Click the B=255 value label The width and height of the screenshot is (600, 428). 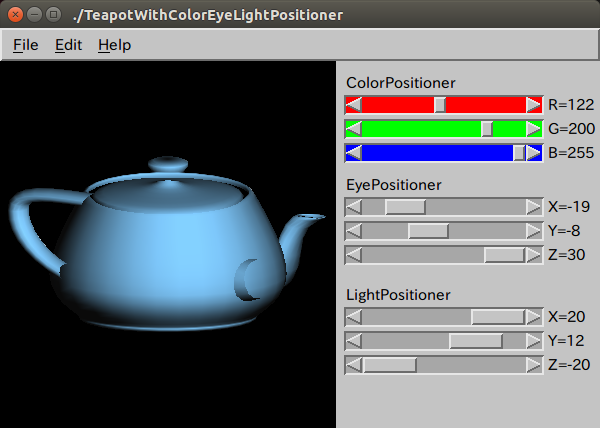(x=571, y=153)
